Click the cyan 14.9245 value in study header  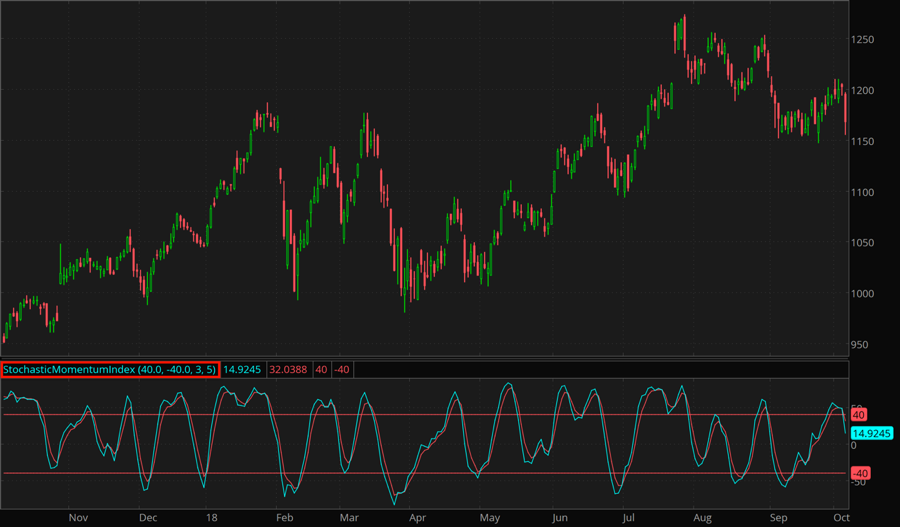click(x=242, y=370)
